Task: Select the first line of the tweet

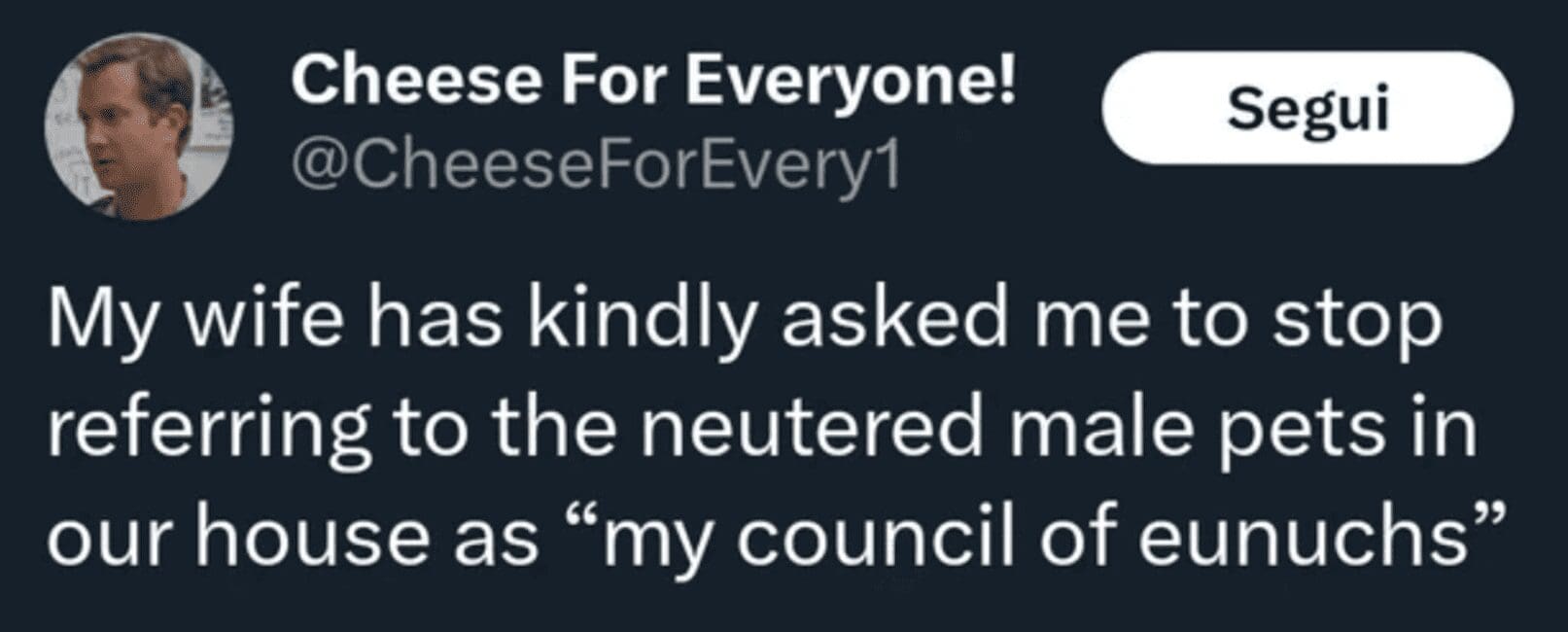Action: 749,321
